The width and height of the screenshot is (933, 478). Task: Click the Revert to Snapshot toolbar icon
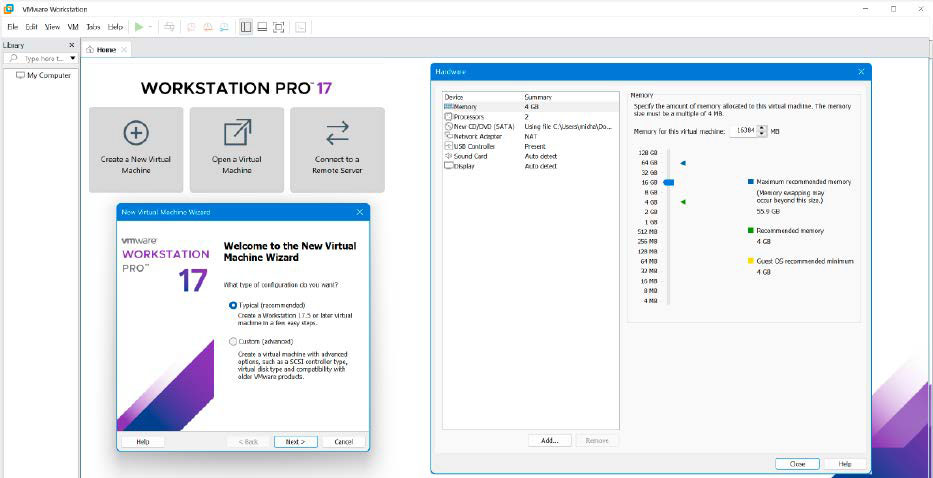tap(208, 27)
